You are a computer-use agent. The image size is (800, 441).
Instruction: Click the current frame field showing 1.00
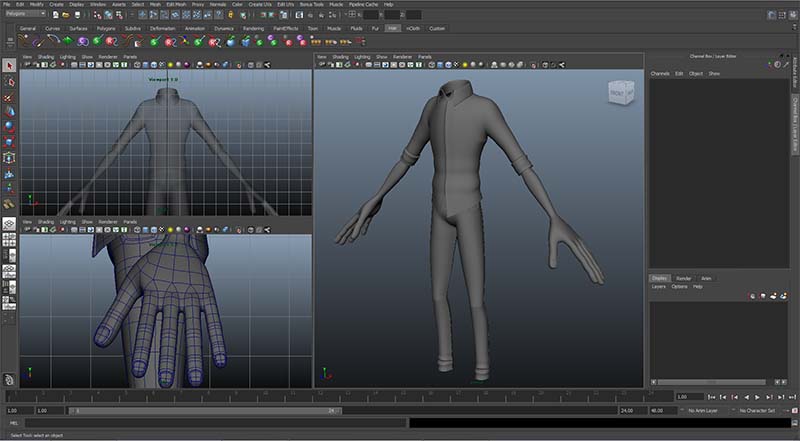coord(690,397)
